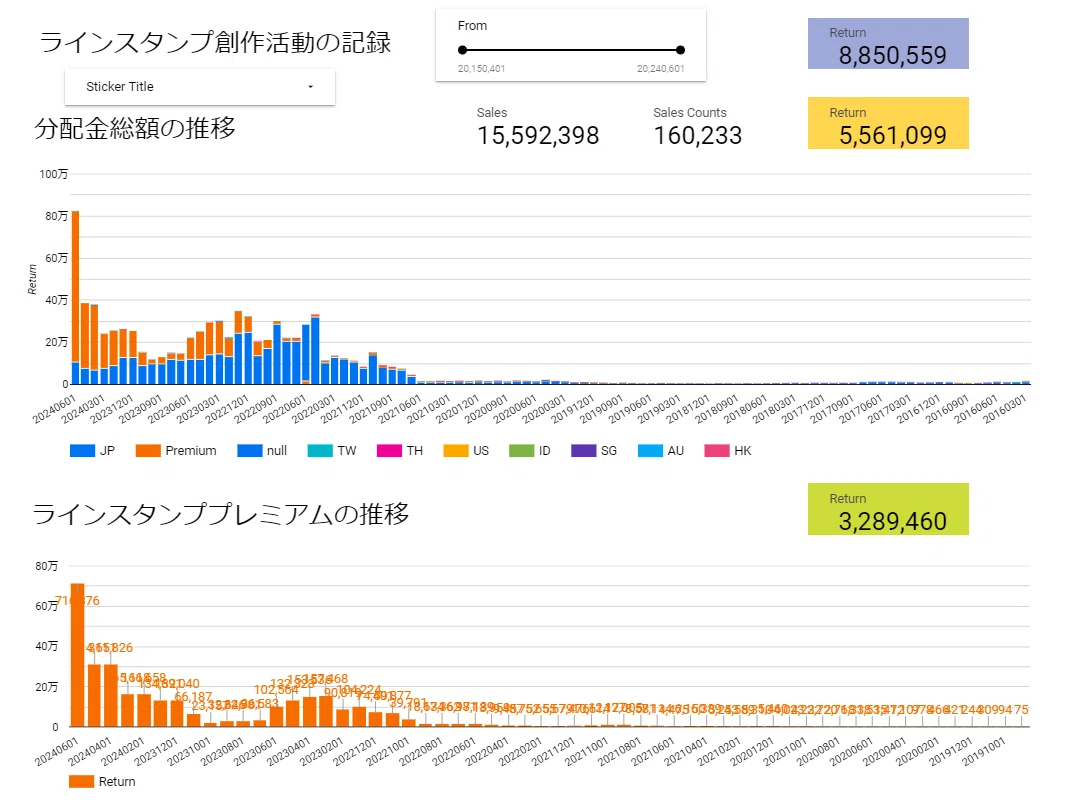Click slider end value 20,240,601
Image resolution: width=1073 pixels, height=804 pixels.
point(660,68)
